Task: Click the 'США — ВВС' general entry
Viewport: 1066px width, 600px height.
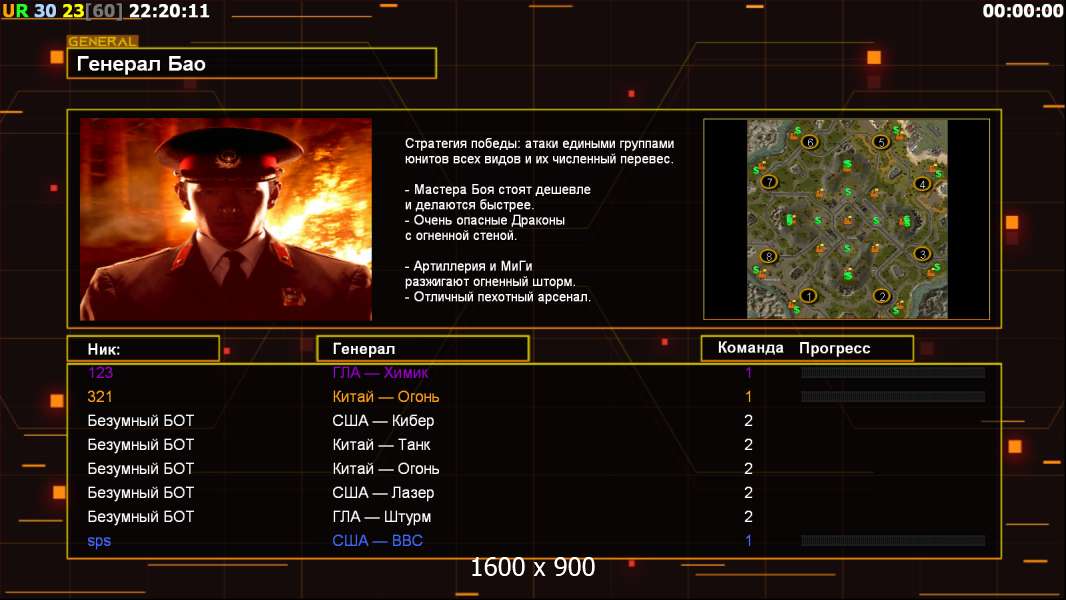Action: [377, 541]
